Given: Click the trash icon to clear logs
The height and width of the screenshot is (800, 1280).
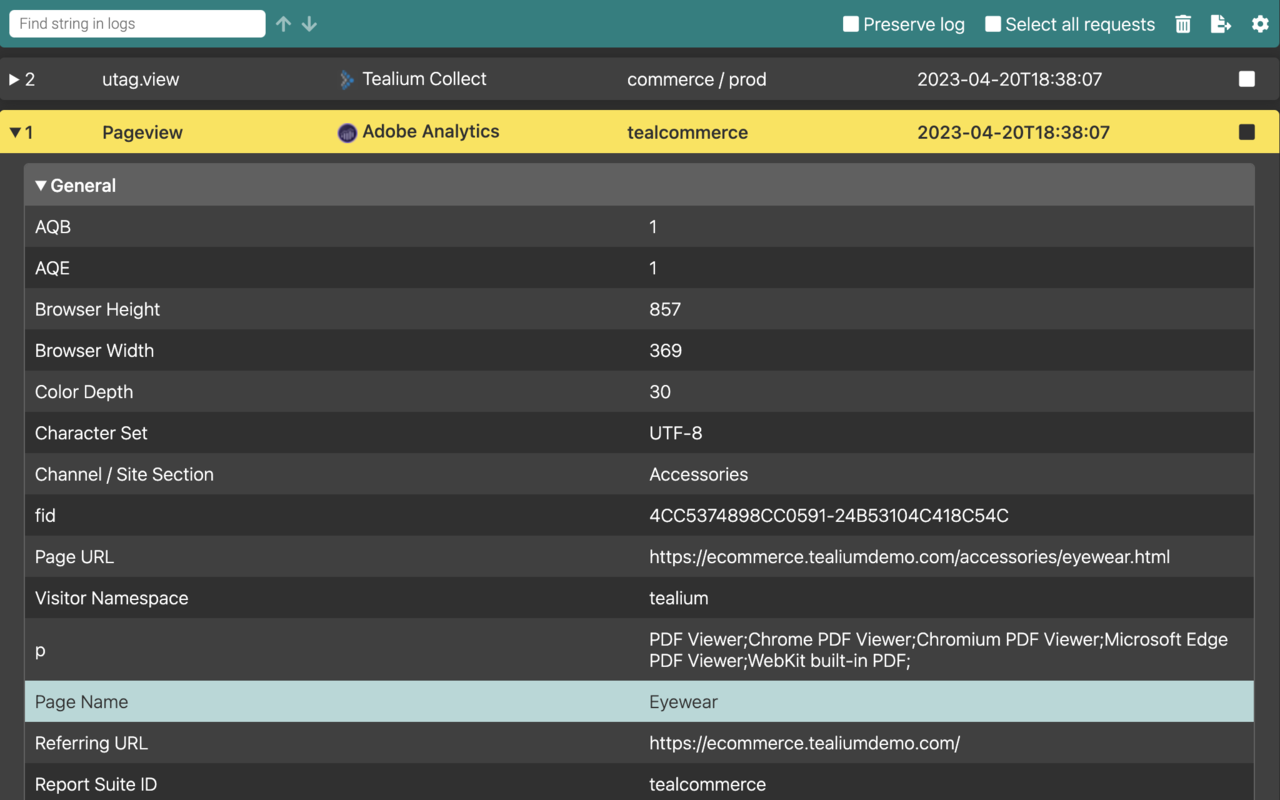Looking at the screenshot, I should [x=1183, y=24].
